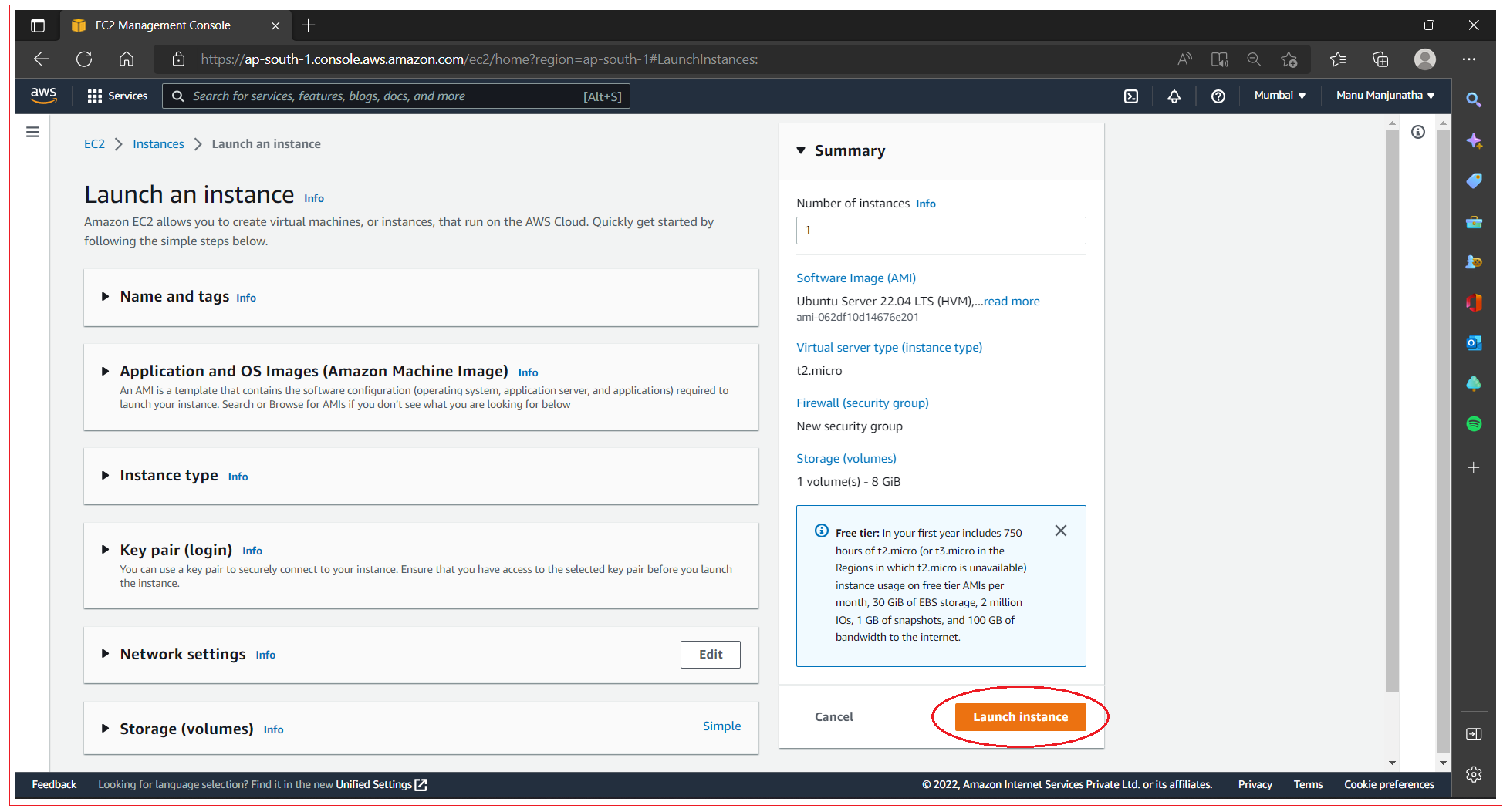1510x812 pixels.
Task: Open Unified Settings link in footer
Action: click(381, 785)
